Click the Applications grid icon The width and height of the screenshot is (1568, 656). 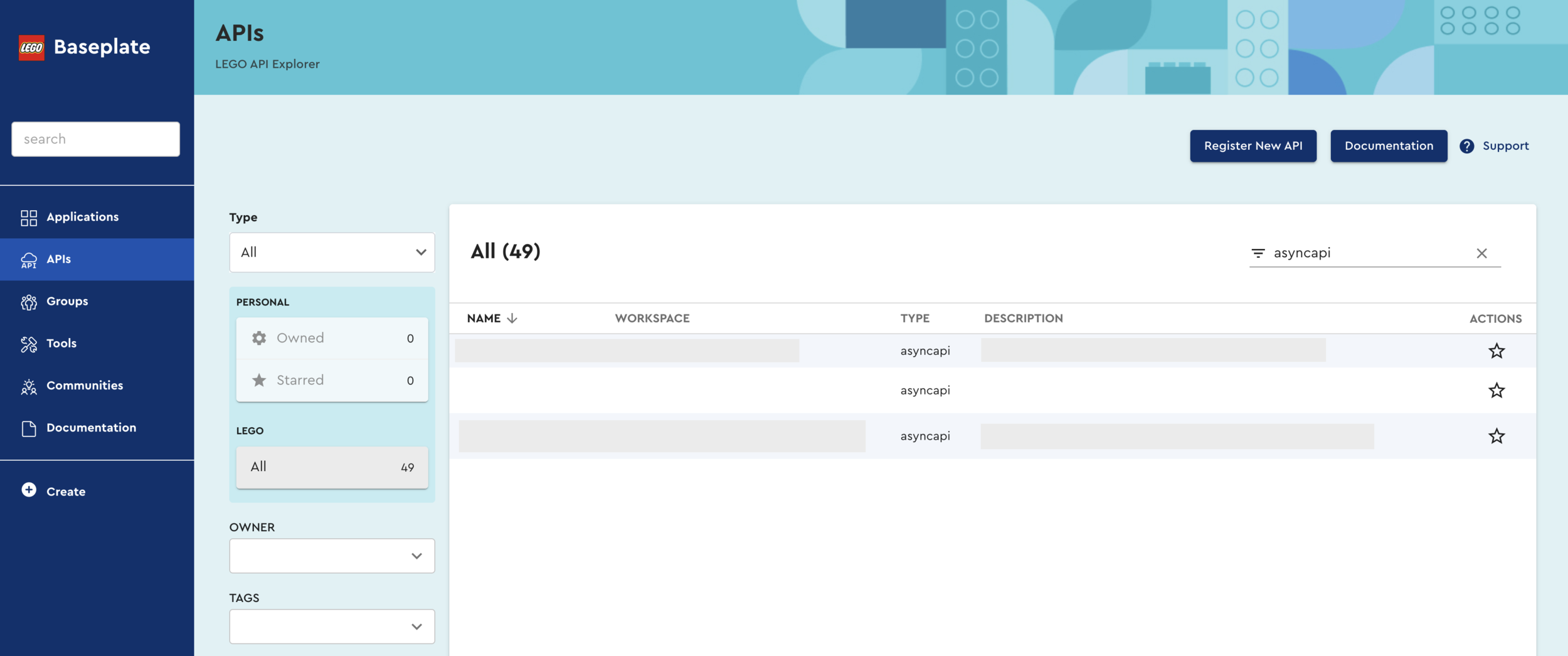(x=29, y=218)
